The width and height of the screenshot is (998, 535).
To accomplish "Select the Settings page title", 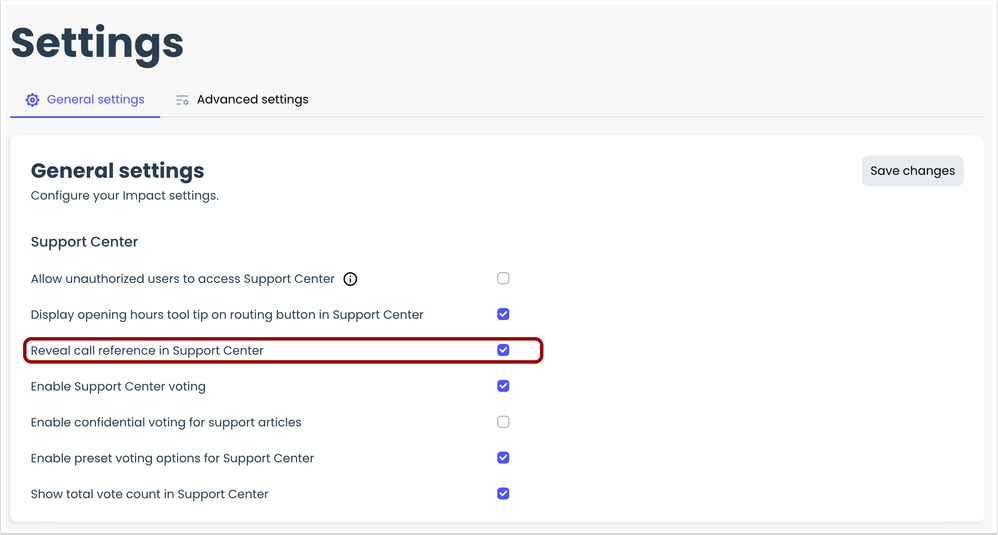I will click(x=97, y=43).
